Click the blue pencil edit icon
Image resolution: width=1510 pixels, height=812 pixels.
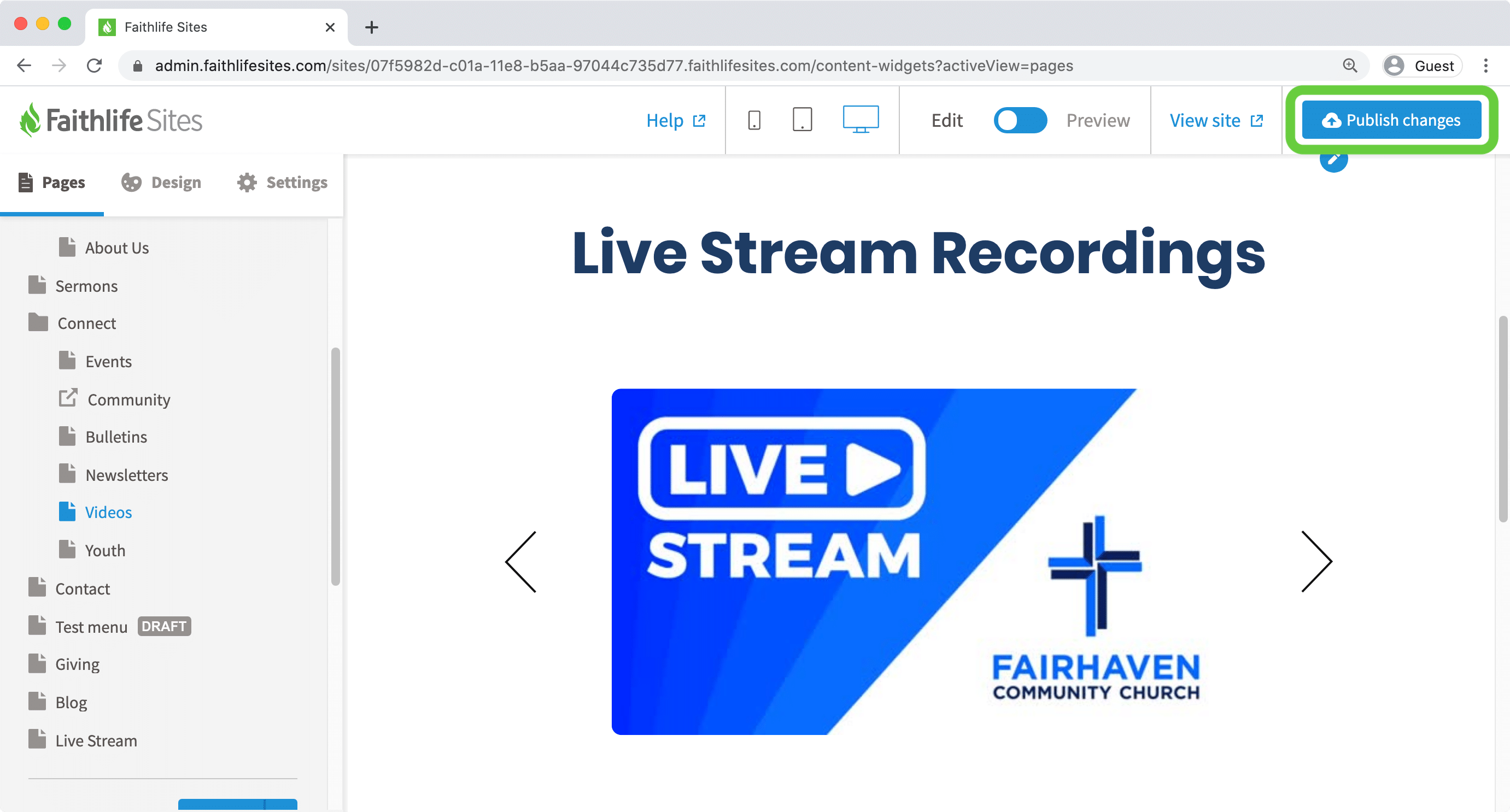point(1333,161)
